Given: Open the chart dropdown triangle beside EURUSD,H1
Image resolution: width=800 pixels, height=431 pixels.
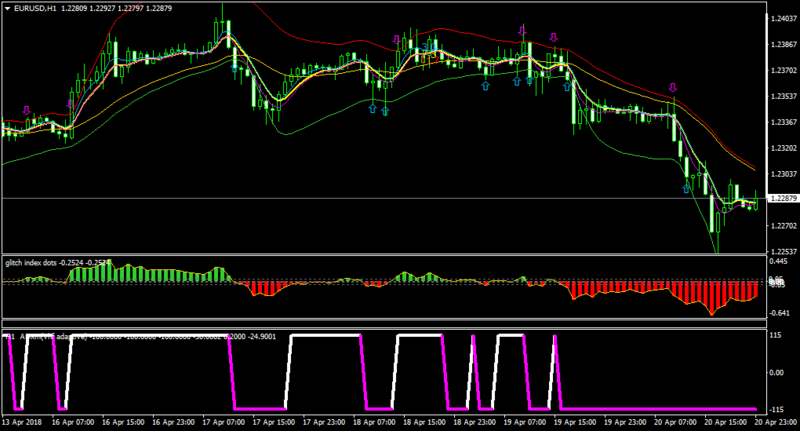Looking at the screenshot, I should point(8,8).
